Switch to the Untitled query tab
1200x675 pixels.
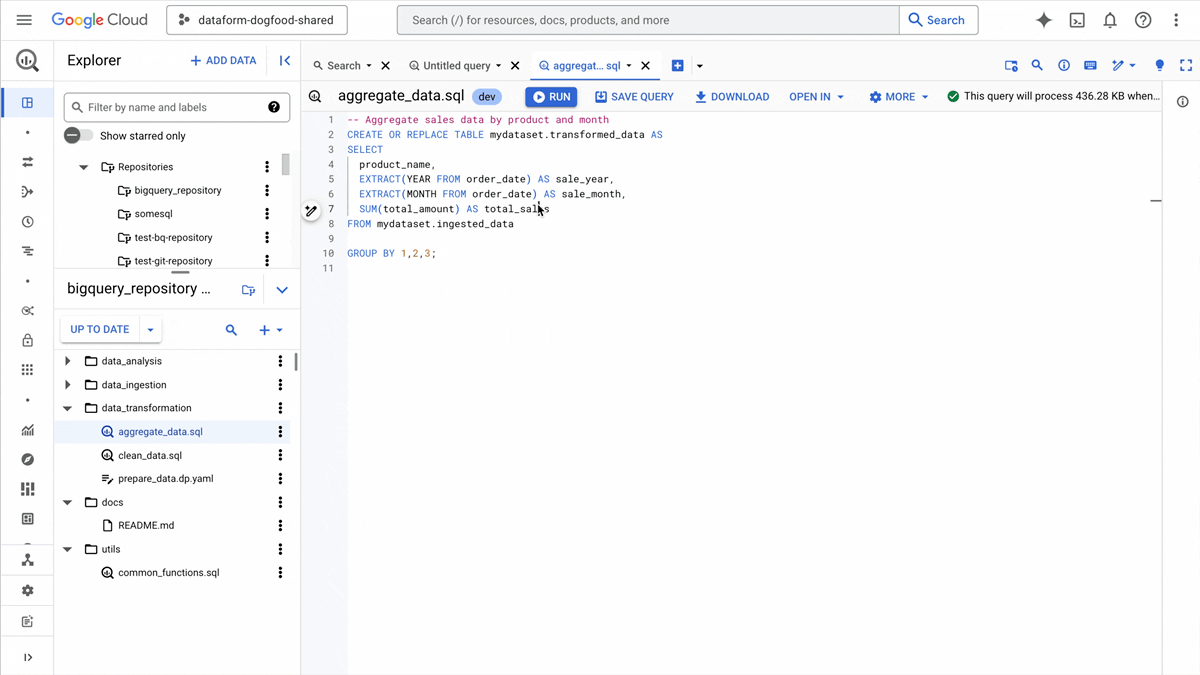click(x=456, y=66)
